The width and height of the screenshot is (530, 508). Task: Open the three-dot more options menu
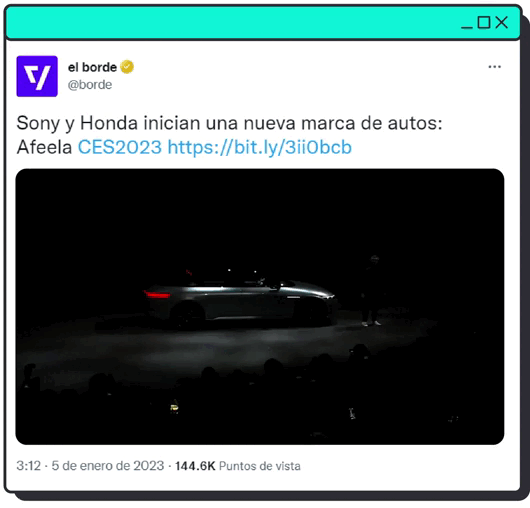coord(495,67)
